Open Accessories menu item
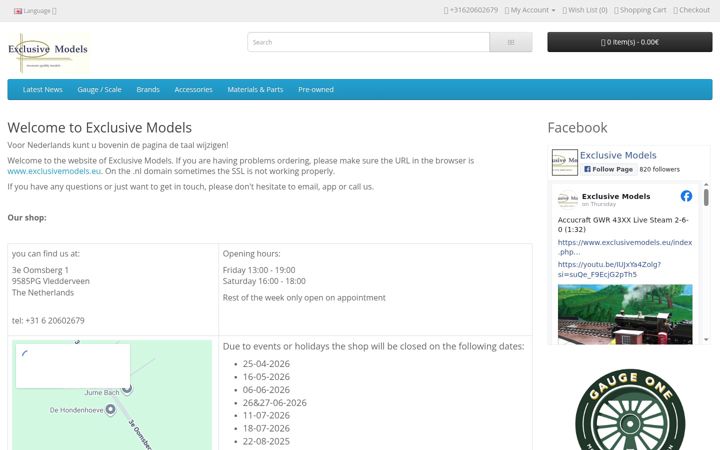720x450 pixels. pos(193,90)
